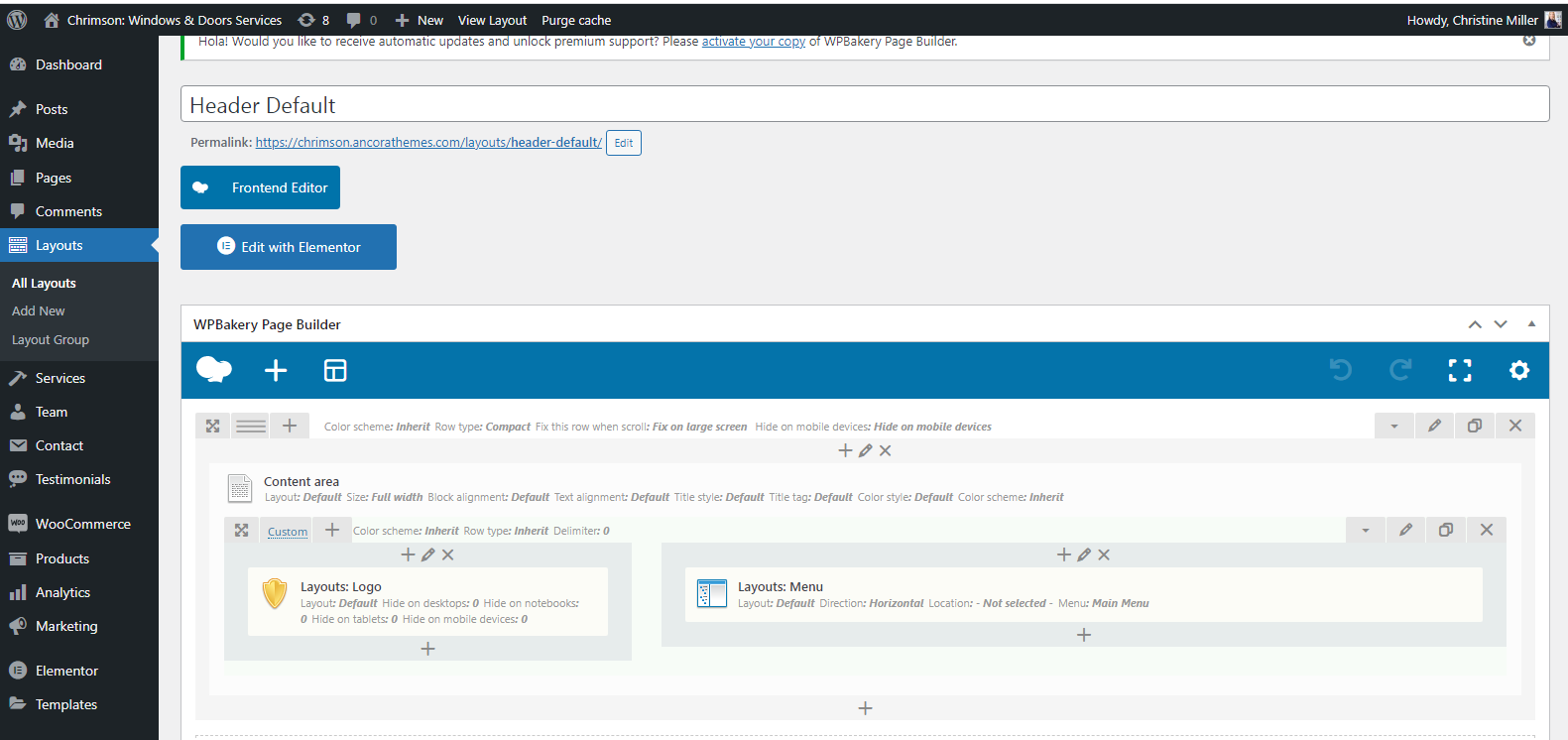Delete the top row
The image size is (1568, 740).
[x=1515, y=426]
